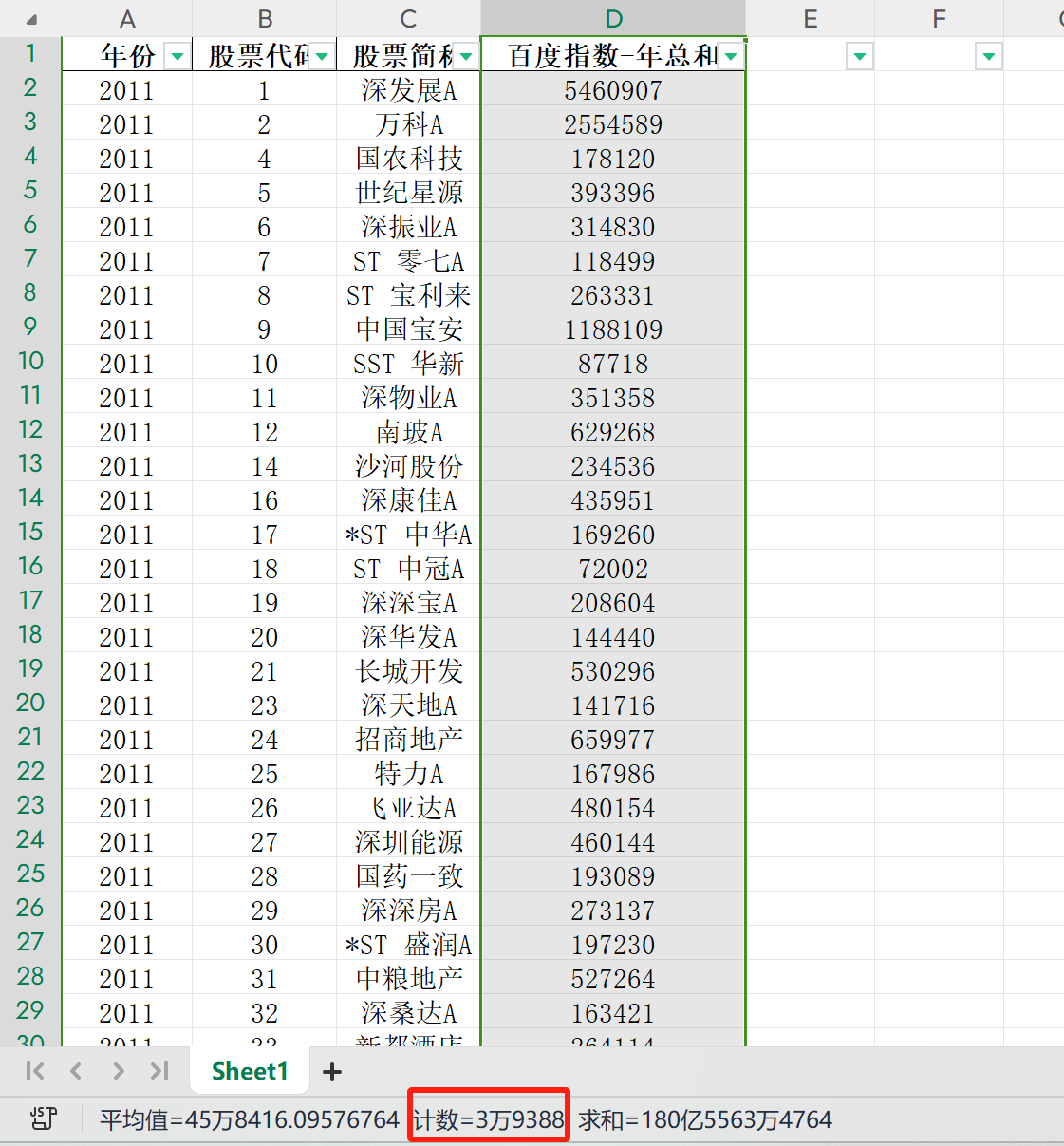
Task: Click the status bar settings icon
Action: [43, 1119]
